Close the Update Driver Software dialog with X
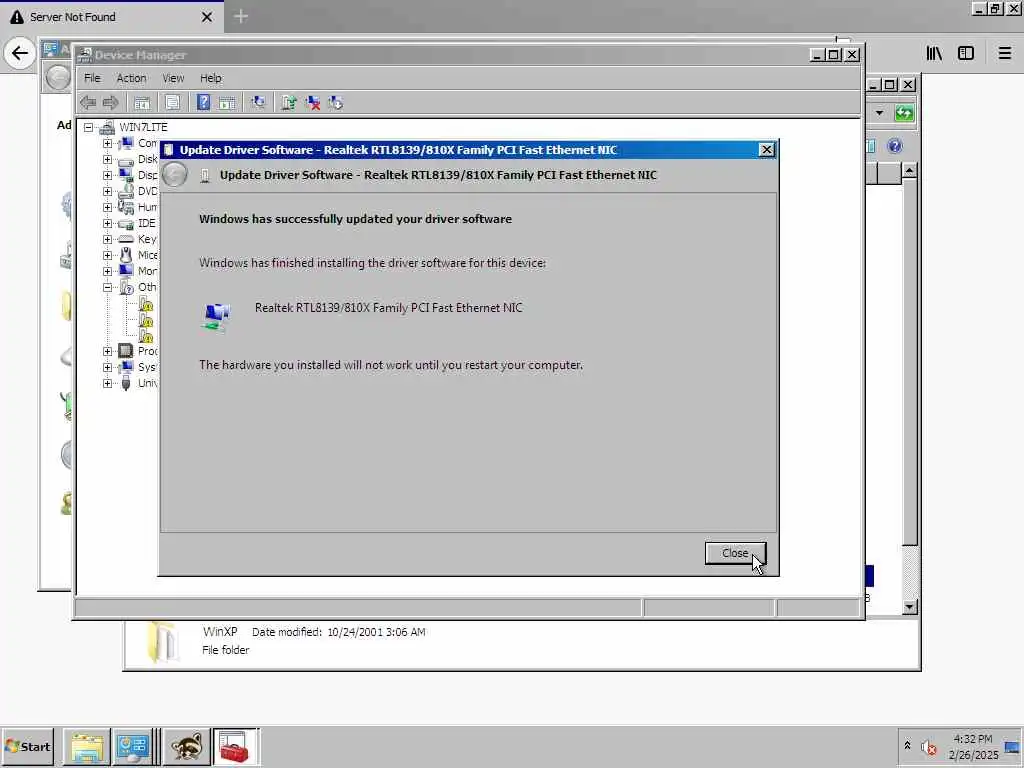The height and width of the screenshot is (768, 1024). coord(767,150)
